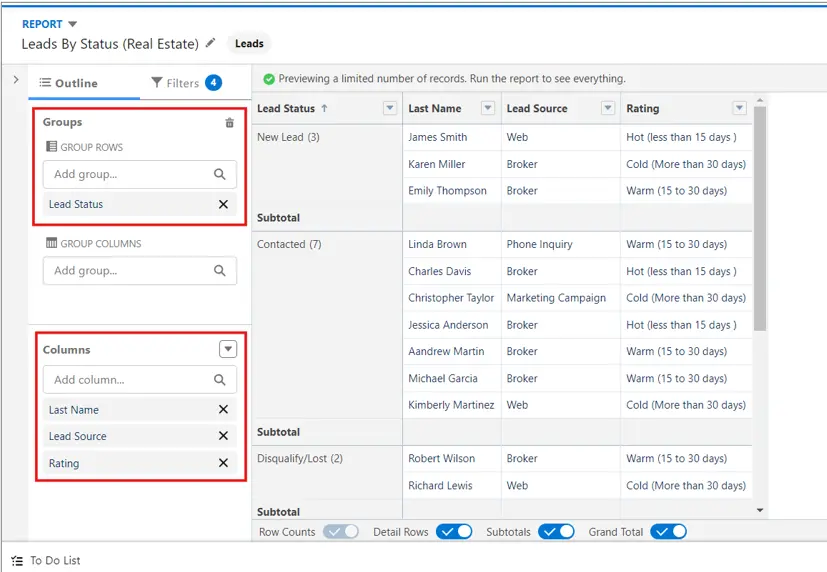
Task: Select the Outline tab
Action: pyautogui.click(x=69, y=83)
